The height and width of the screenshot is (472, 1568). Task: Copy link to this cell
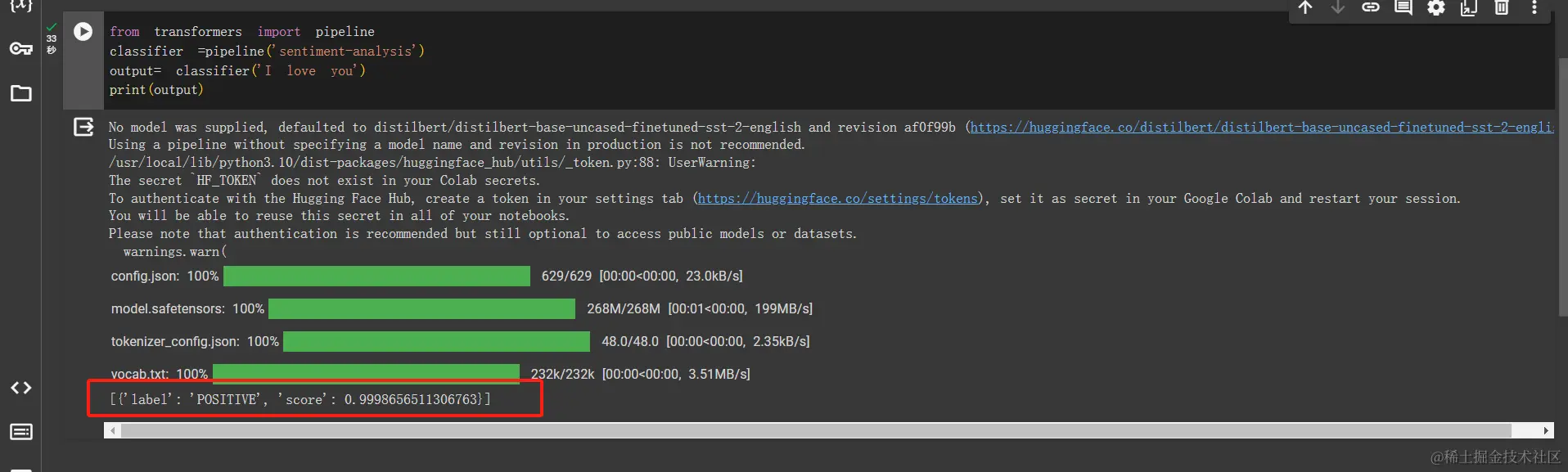pos(1371,8)
